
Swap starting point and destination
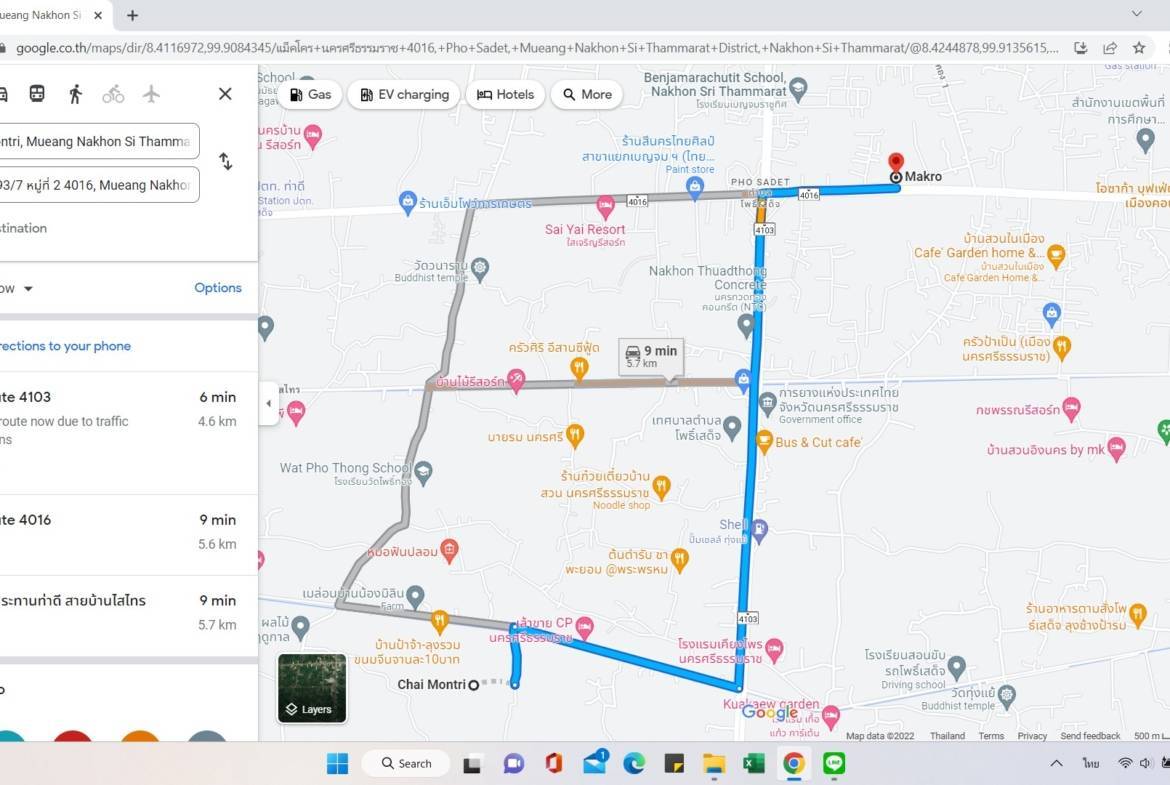[226, 162]
